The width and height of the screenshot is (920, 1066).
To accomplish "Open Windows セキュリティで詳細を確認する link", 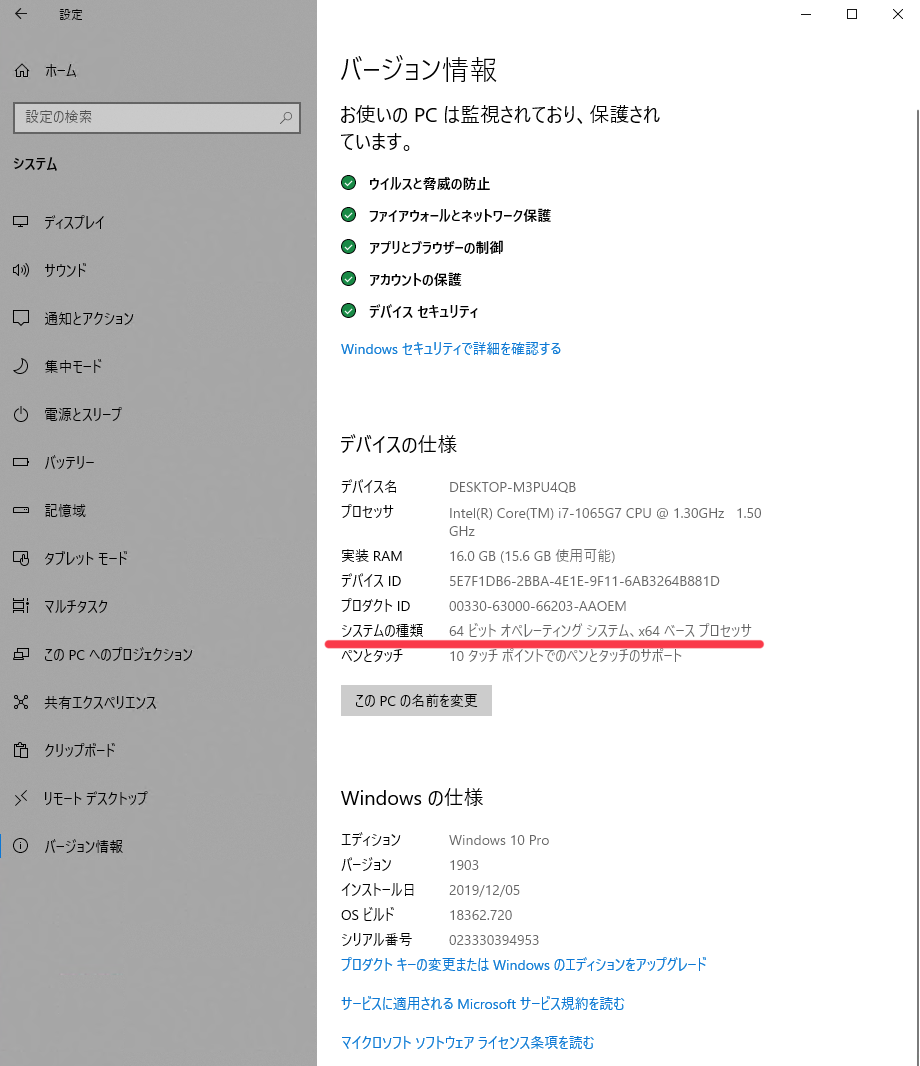I will click(x=451, y=349).
